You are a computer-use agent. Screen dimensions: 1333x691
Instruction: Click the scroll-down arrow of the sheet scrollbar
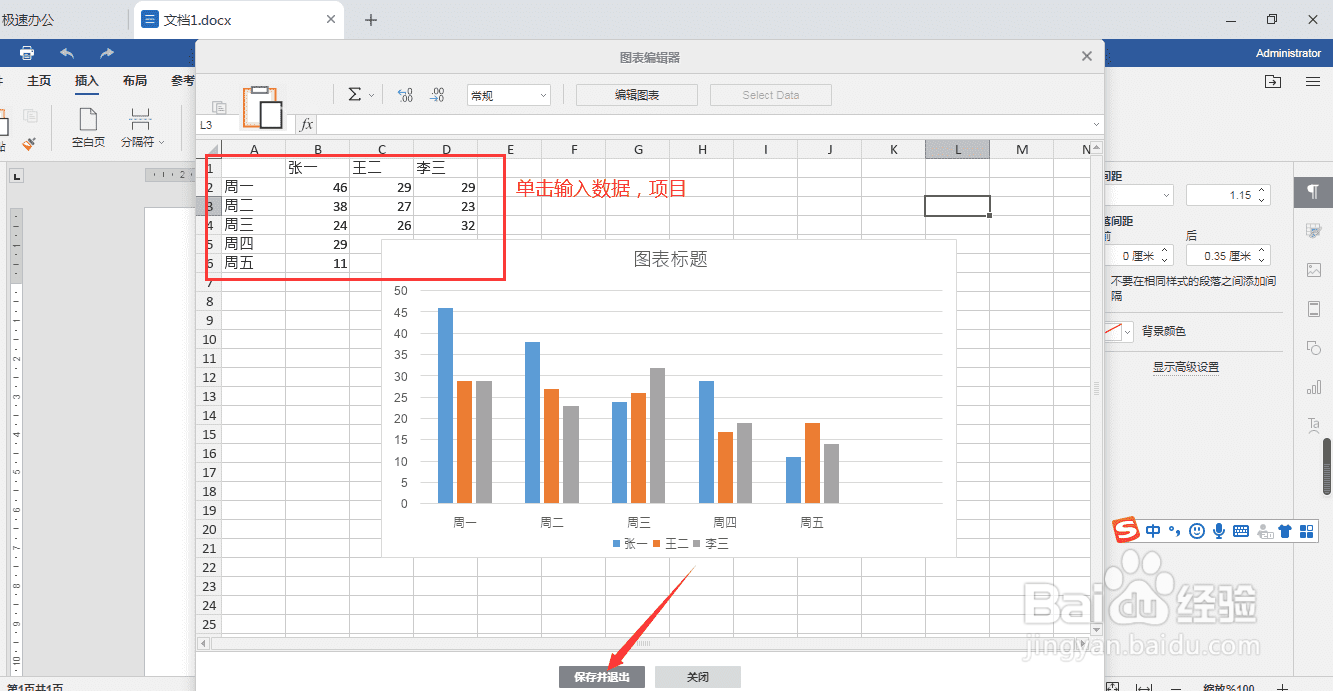pos(1097,629)
